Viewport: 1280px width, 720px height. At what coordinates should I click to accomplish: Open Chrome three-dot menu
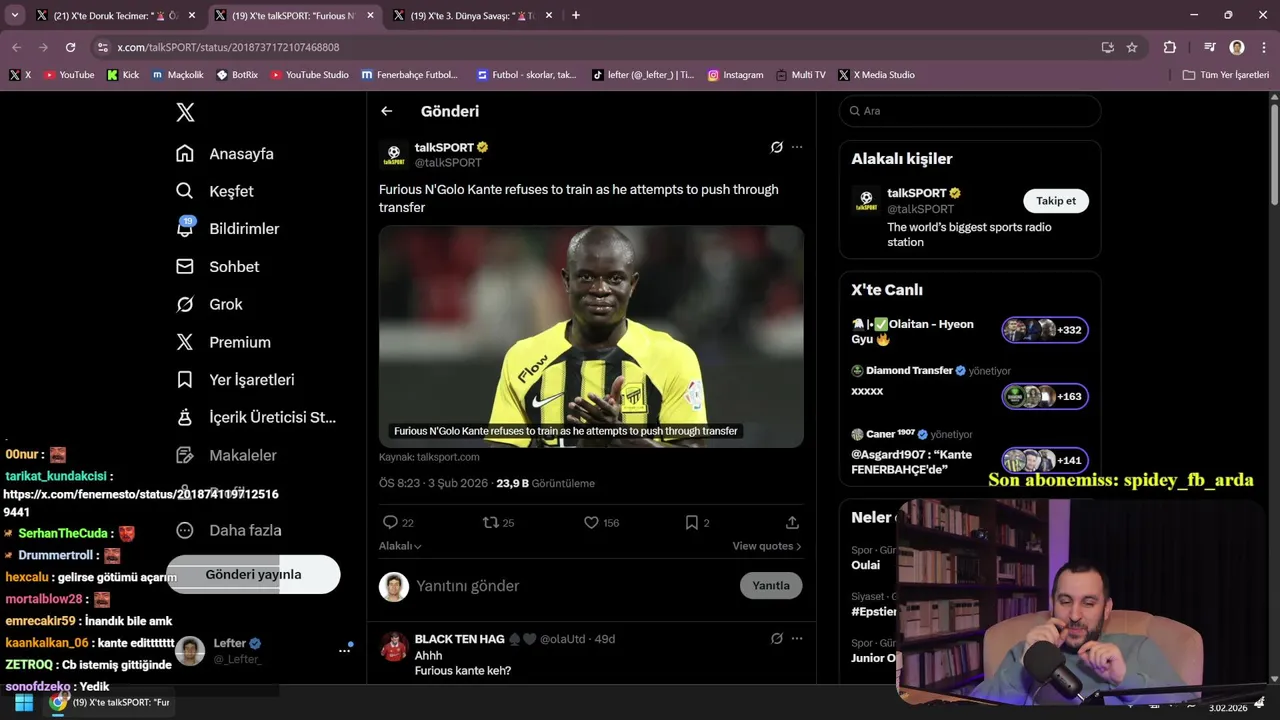pyautogui.click(x=1263, y=47)
